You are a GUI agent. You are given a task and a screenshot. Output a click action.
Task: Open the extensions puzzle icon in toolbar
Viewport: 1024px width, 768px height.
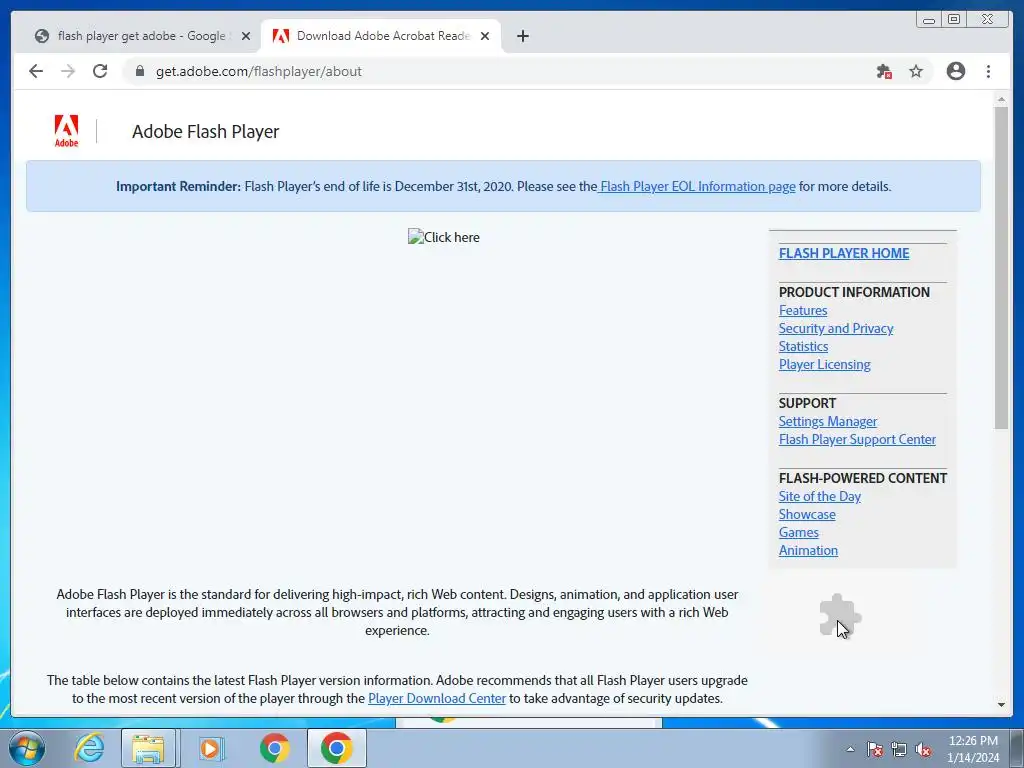click(884, 71)
